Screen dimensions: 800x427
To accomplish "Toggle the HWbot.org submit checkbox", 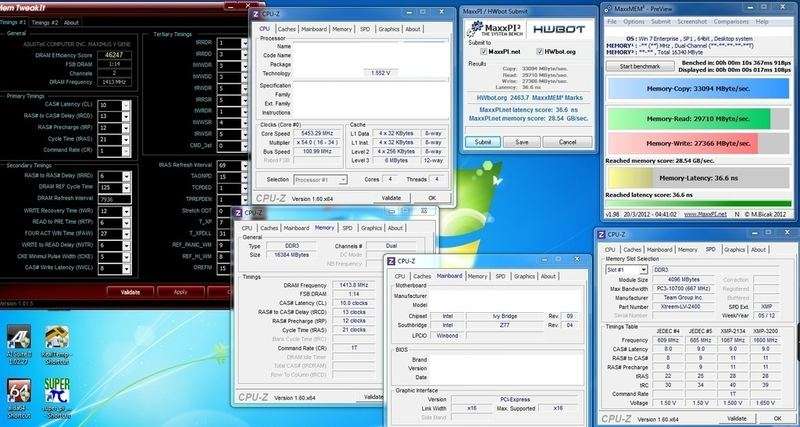I will click(x=540, y=52).
